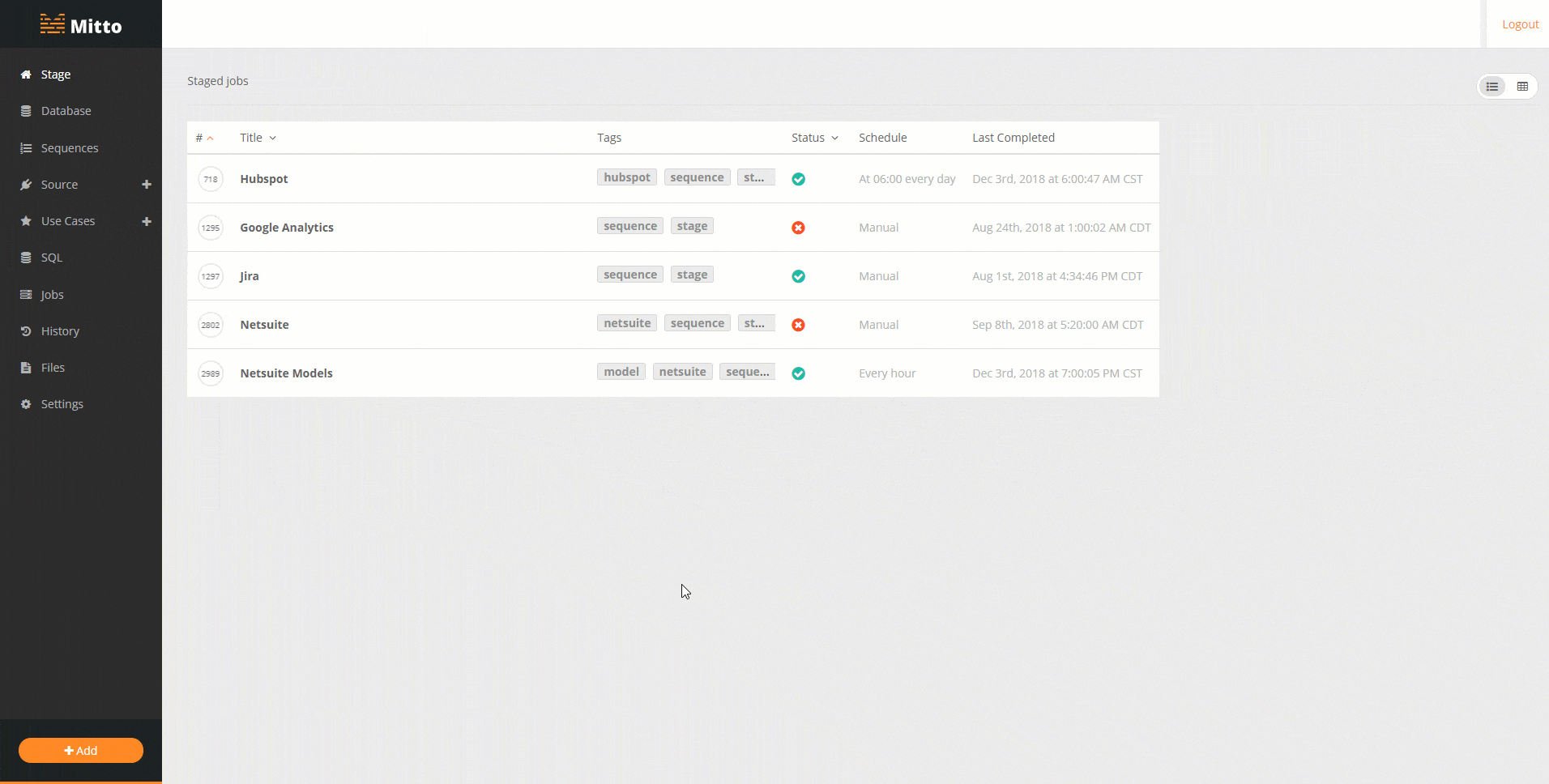The image size is (1549, 784).
Task: Click 'Every hour' schedule text
Action: 887,373
